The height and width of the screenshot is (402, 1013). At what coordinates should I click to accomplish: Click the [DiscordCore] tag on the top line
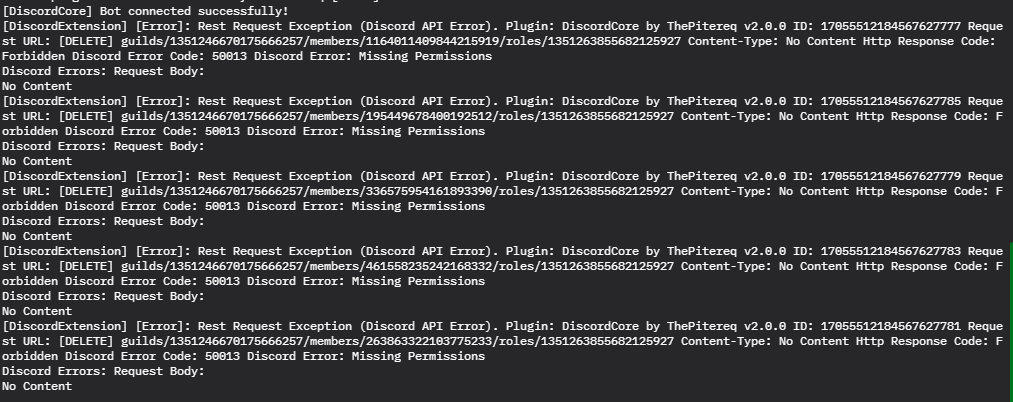47,11
